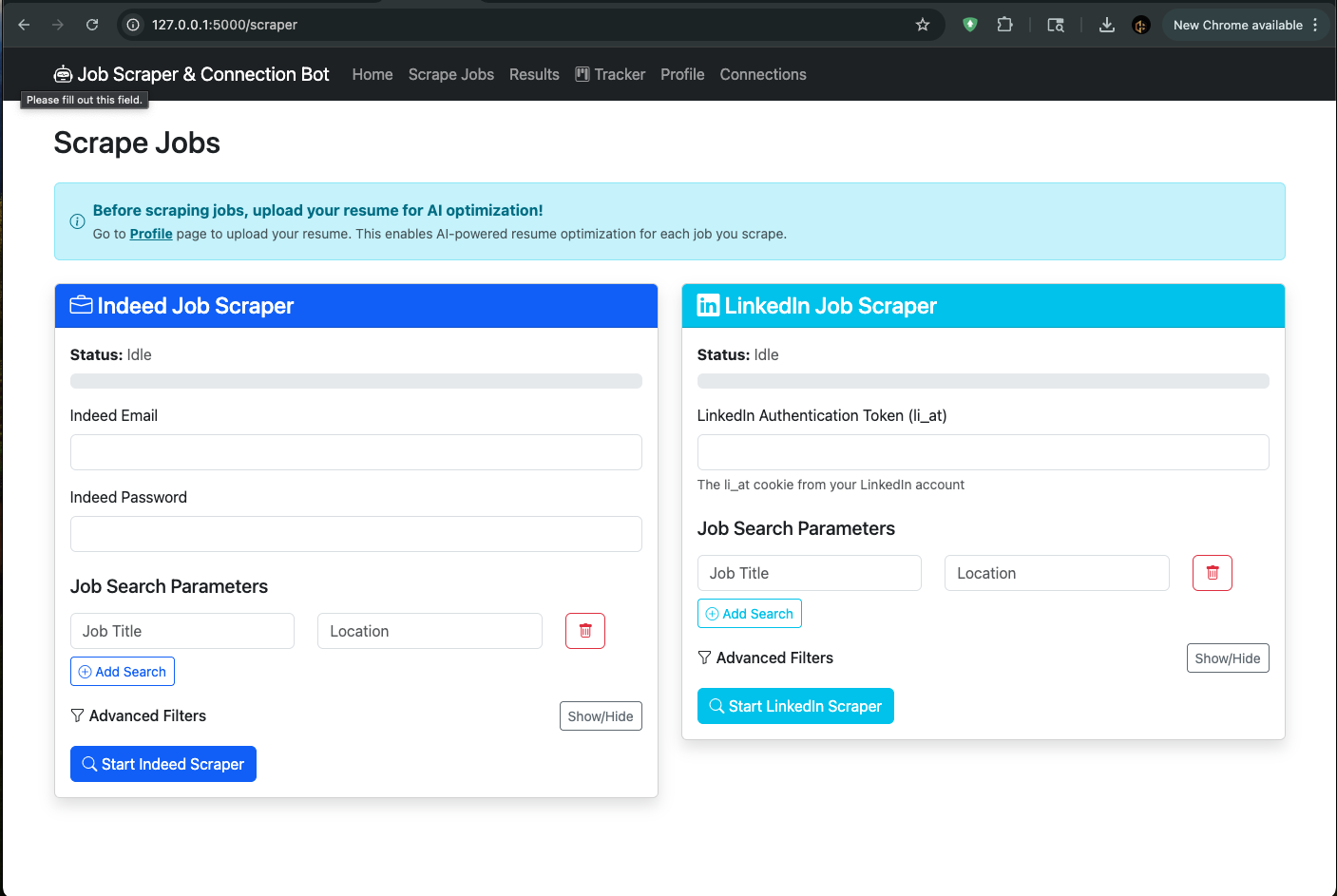This screenshot has width=1337, height=896.
Task: Reload the page with refresh icon
Action: [x=92, y=25]
